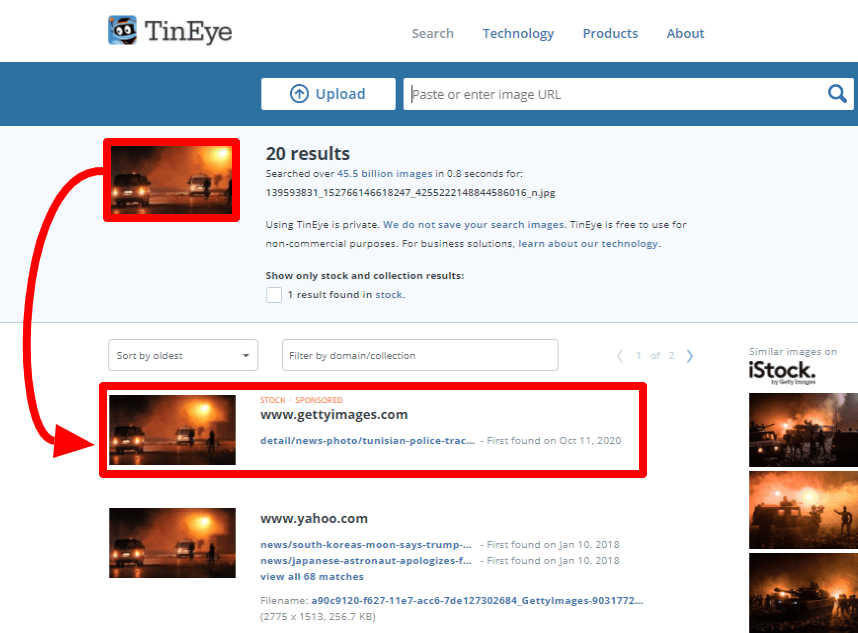Click the www.gettyimages.com result title
Screen dimensions: 858x633
(334, 415)
